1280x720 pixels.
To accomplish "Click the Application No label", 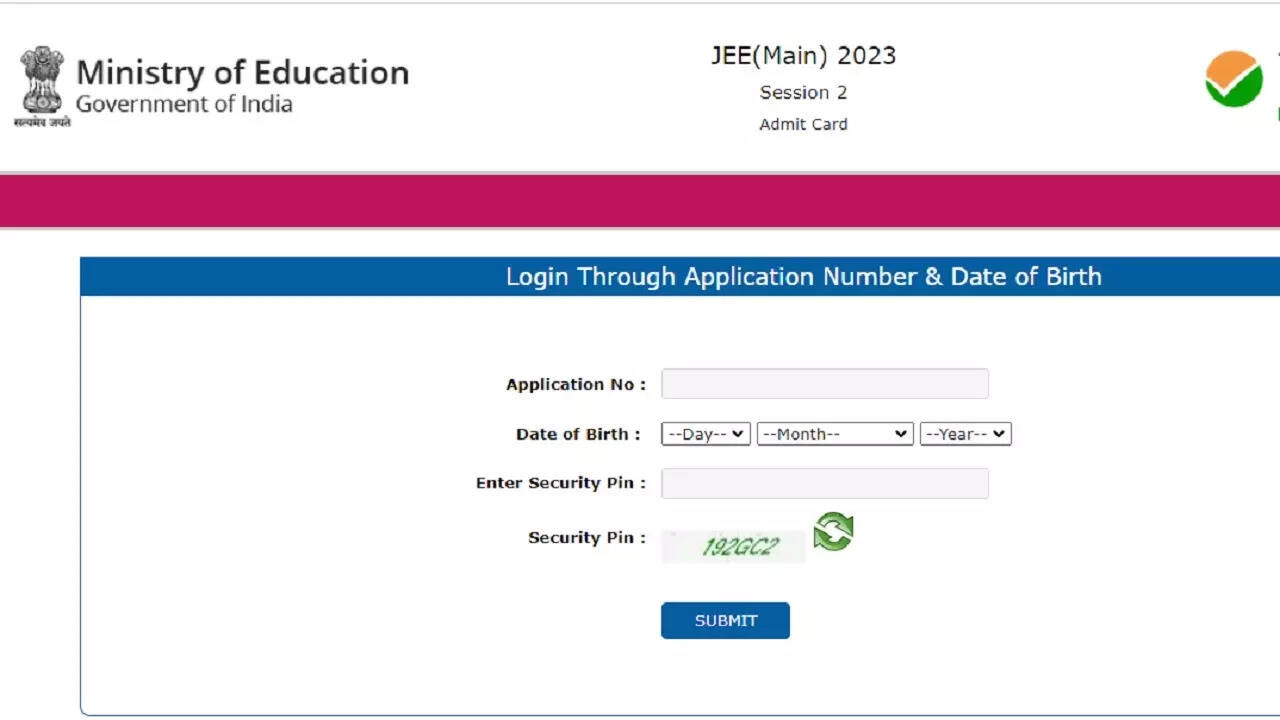I will pos(575,385).
